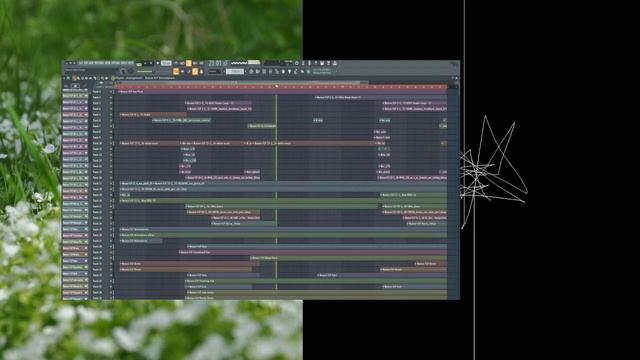640x360 pixels.
Task: Select the Track 1 header label
Action: click(97, 92)
